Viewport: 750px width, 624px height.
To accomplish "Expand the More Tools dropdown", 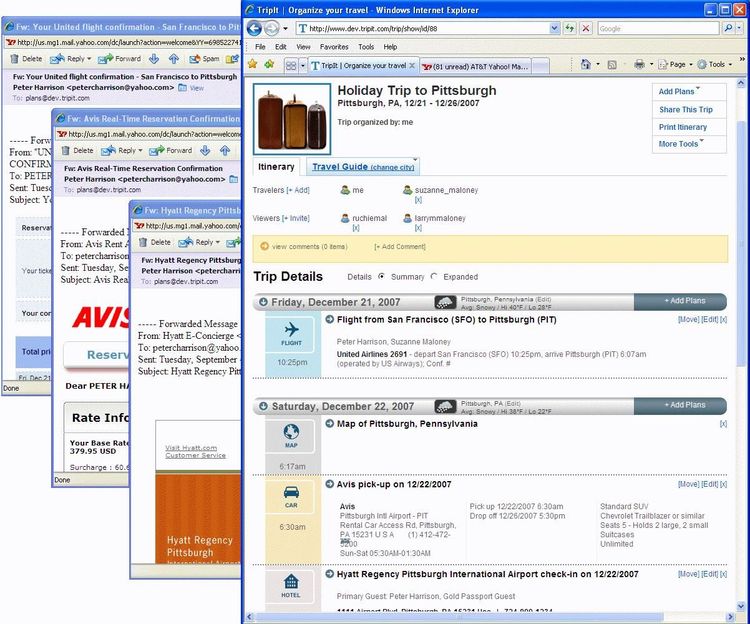I will tap(681, 144).
